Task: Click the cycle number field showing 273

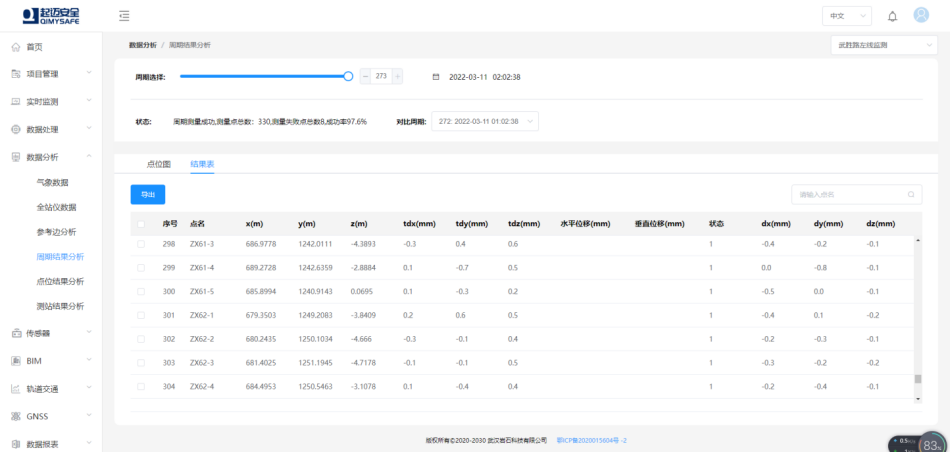Action: (x=382, y=76)
